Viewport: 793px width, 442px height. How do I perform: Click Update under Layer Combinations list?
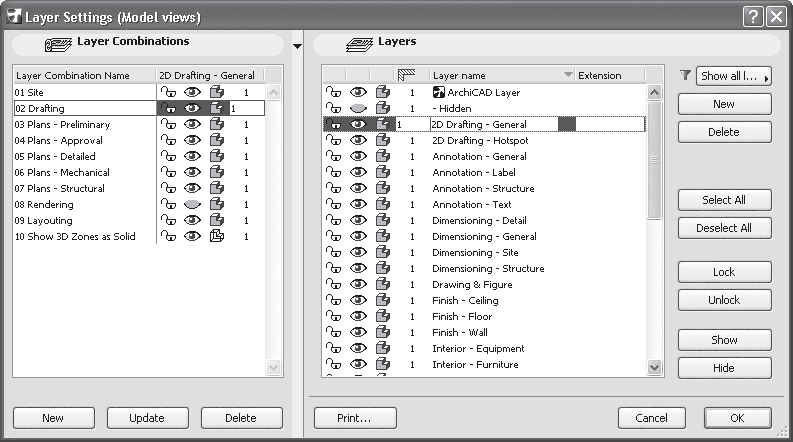tap(148, 417)
